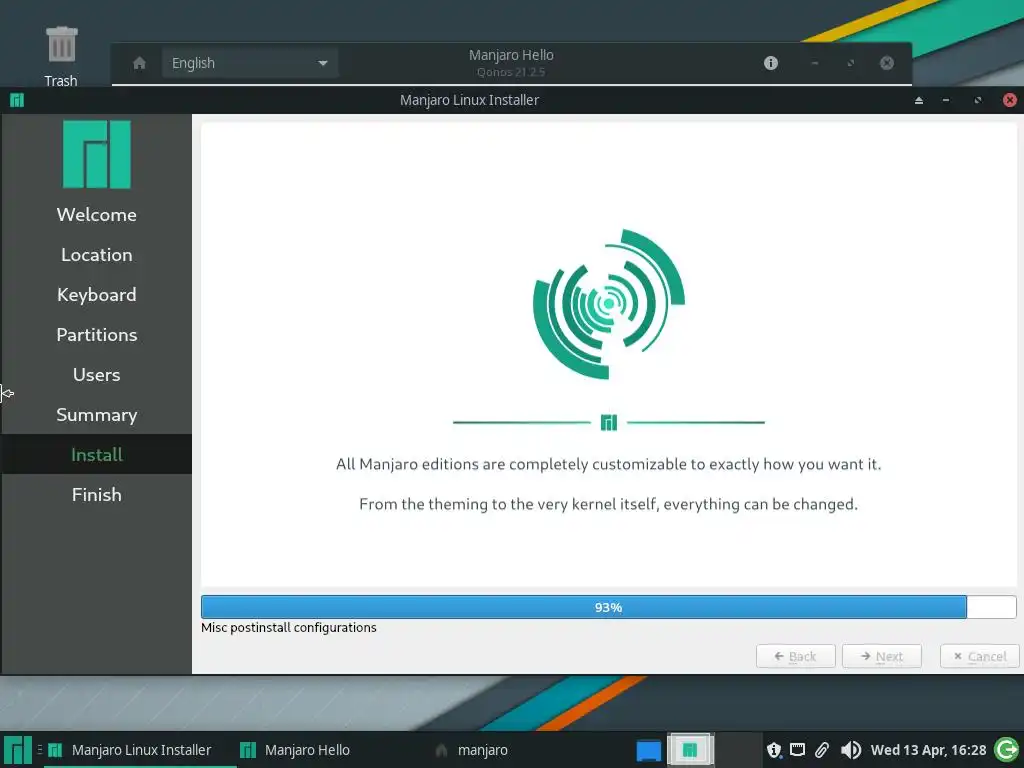Image resolution: width=1024 pixels, height=768 pixels.
Task: Close the Manjaro Linux Installer window
Action: [x=1010, y=100]
